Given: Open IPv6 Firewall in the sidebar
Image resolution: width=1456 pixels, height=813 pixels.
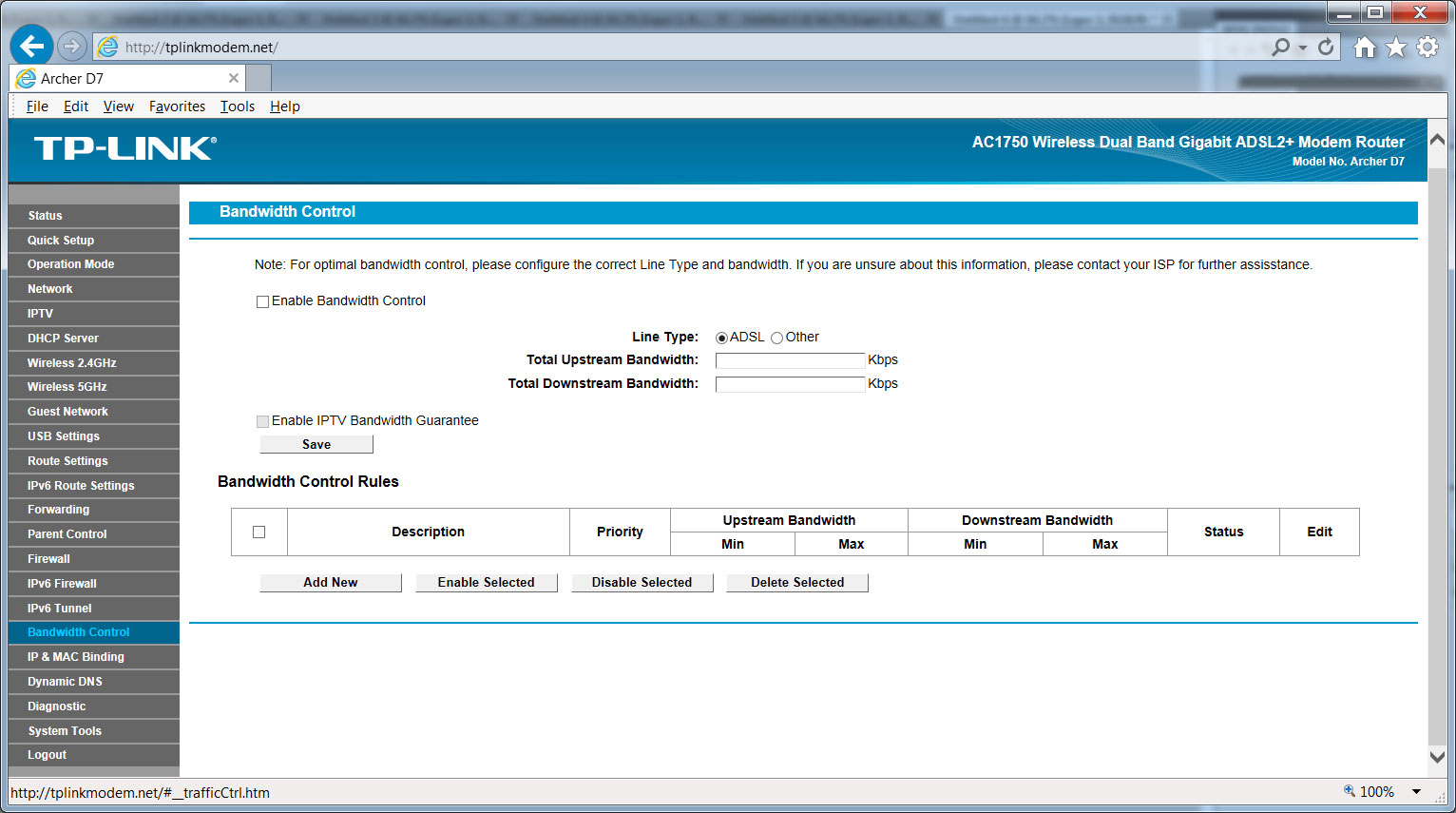Looking at the screenshot, I should 93,584.
